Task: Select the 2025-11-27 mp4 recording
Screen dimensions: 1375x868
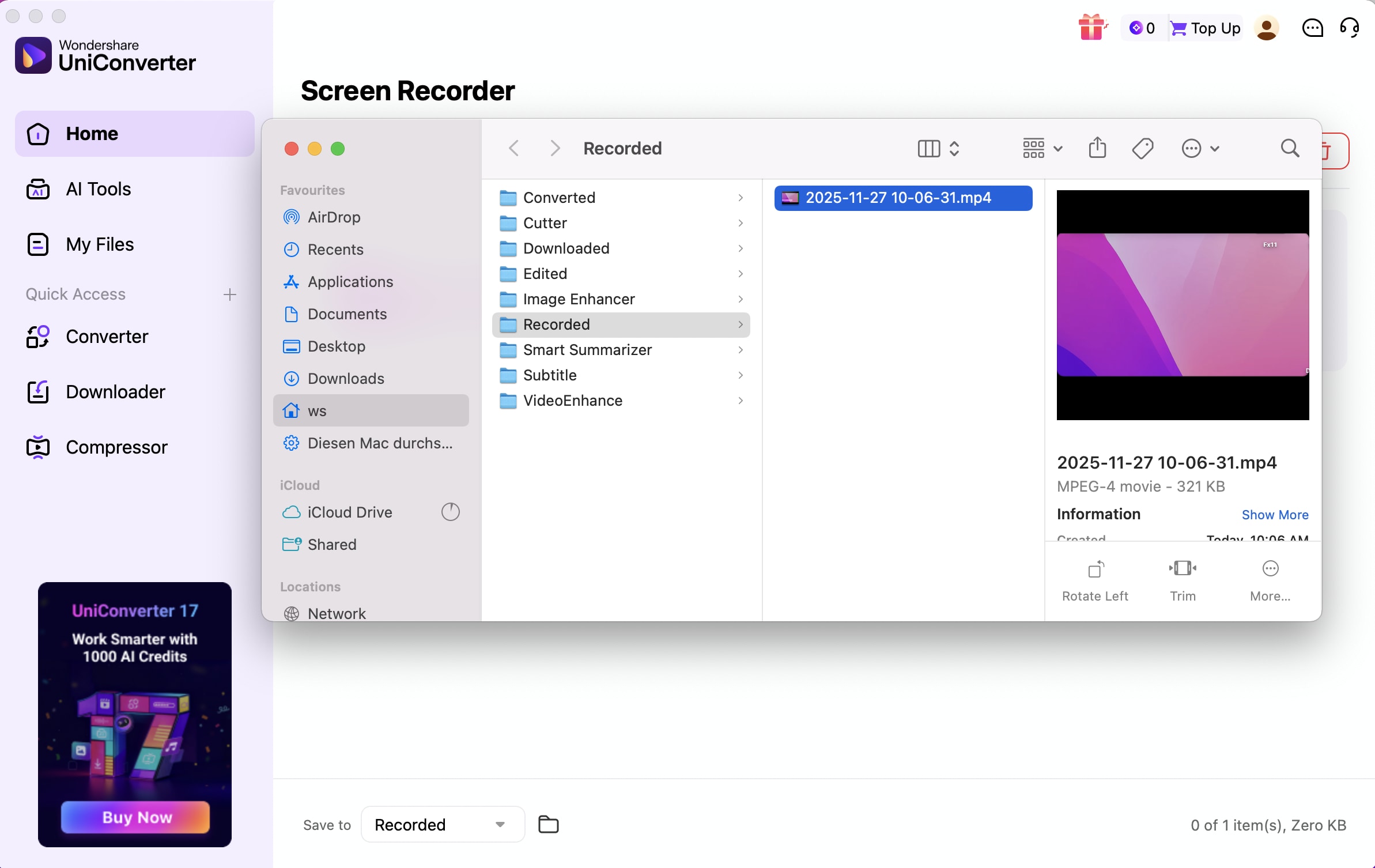Action: coord(901,198)
